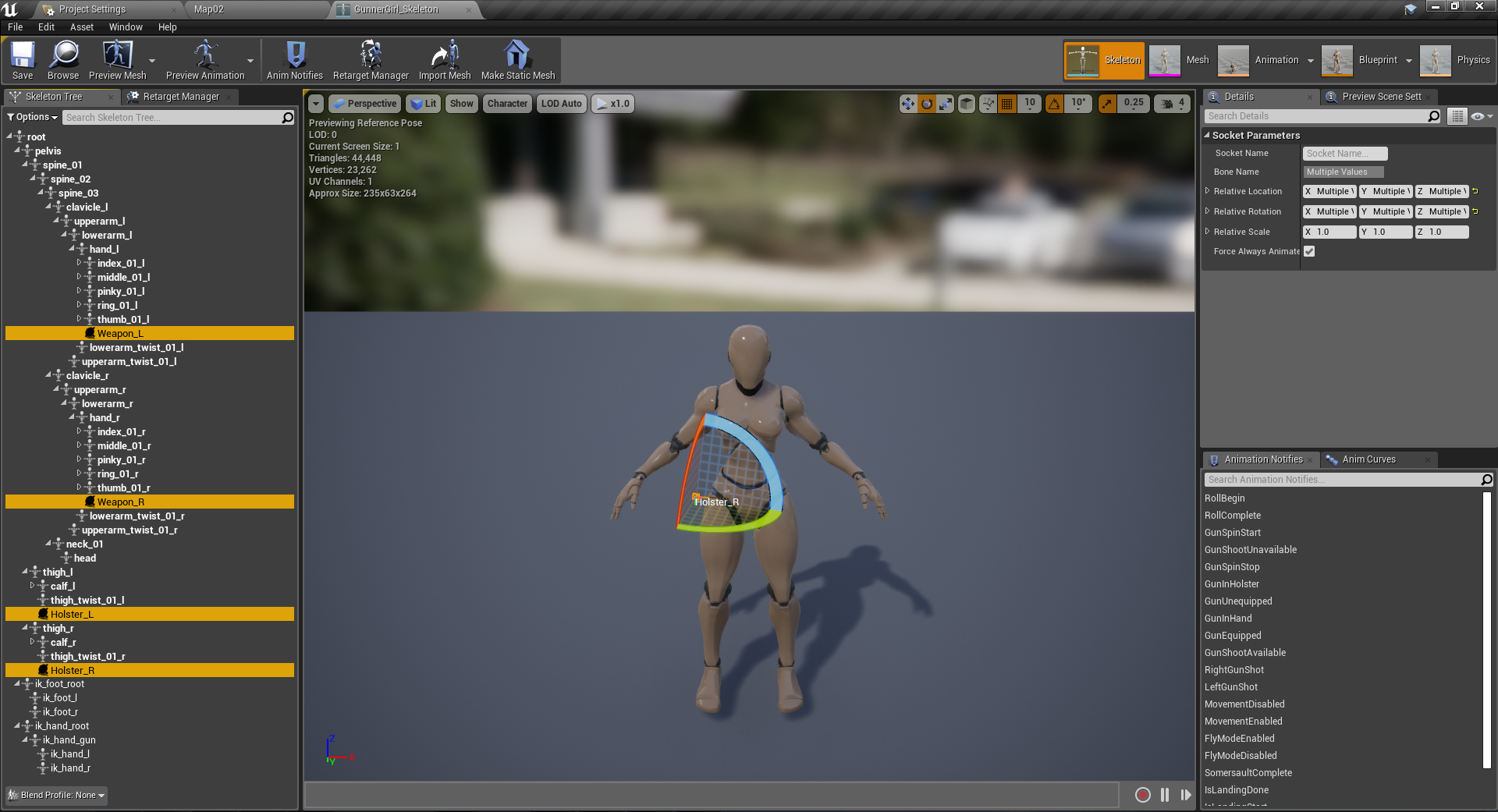Step forward one frame in playback
Viewport: 1498px width, 812px height.
pos(1186,795)
